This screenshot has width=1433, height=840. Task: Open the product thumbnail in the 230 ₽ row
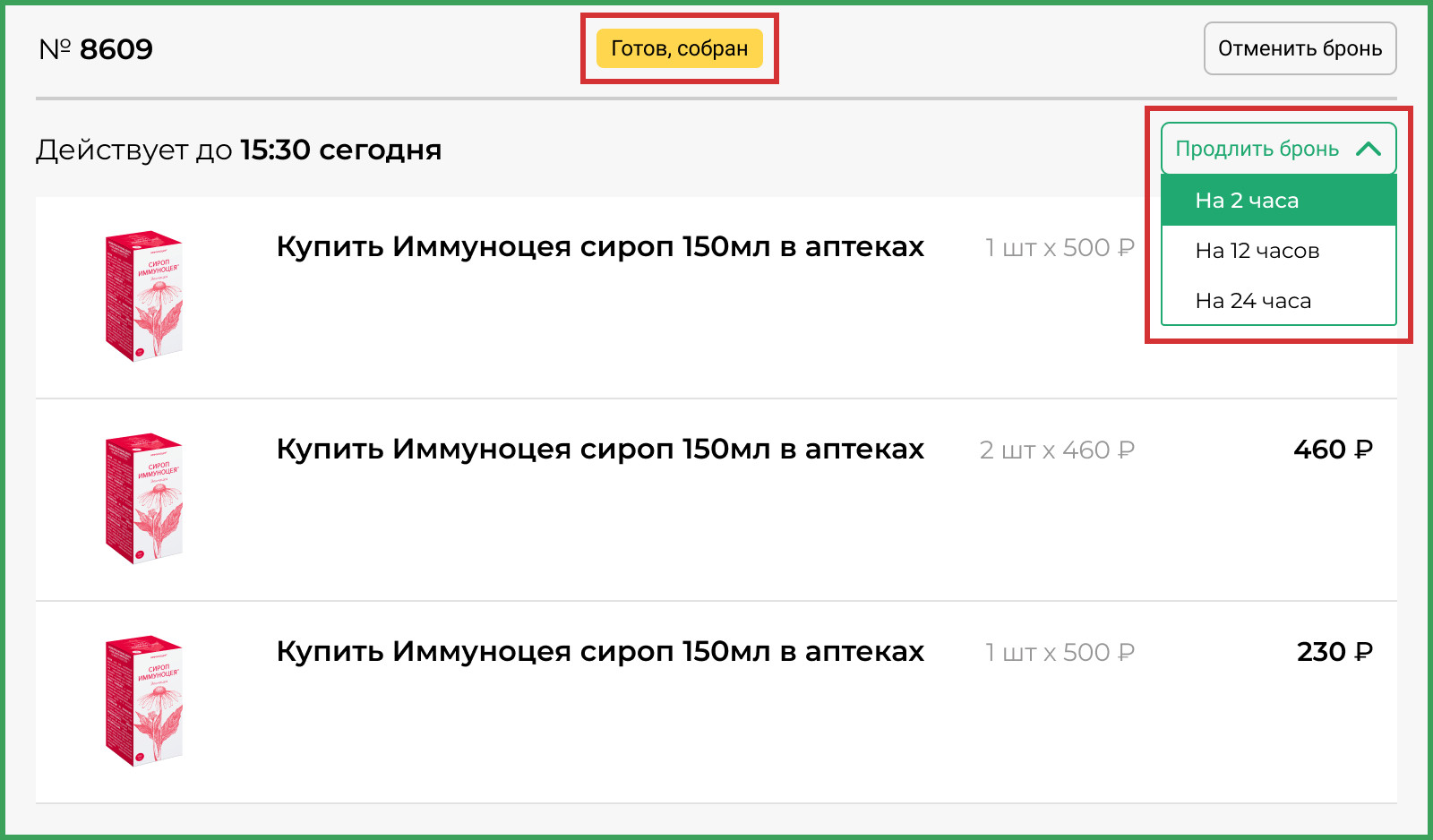click(144, 701)
